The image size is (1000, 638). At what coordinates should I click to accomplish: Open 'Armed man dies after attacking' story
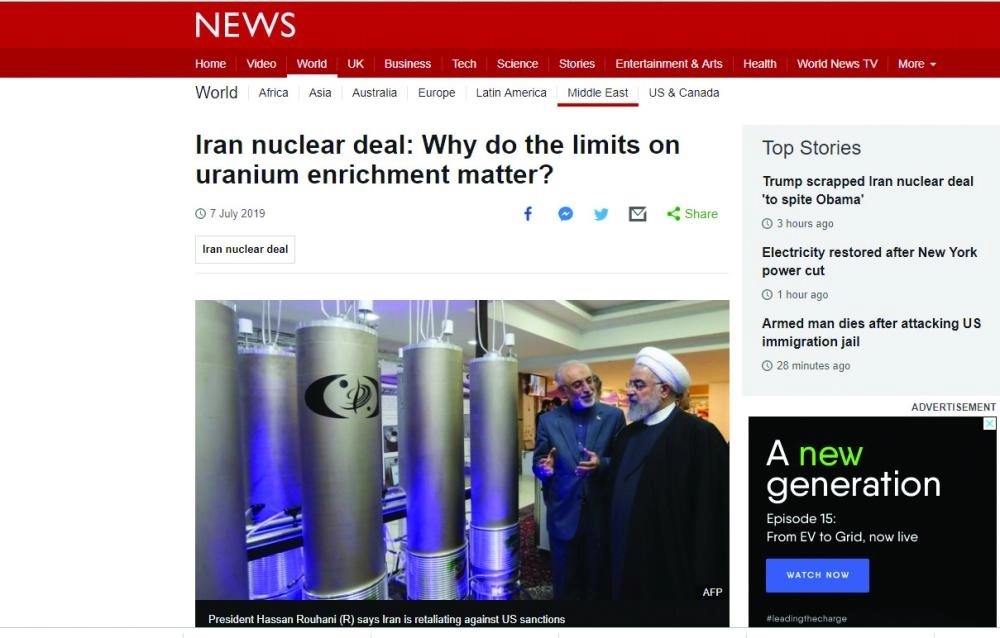coord(871,332)
